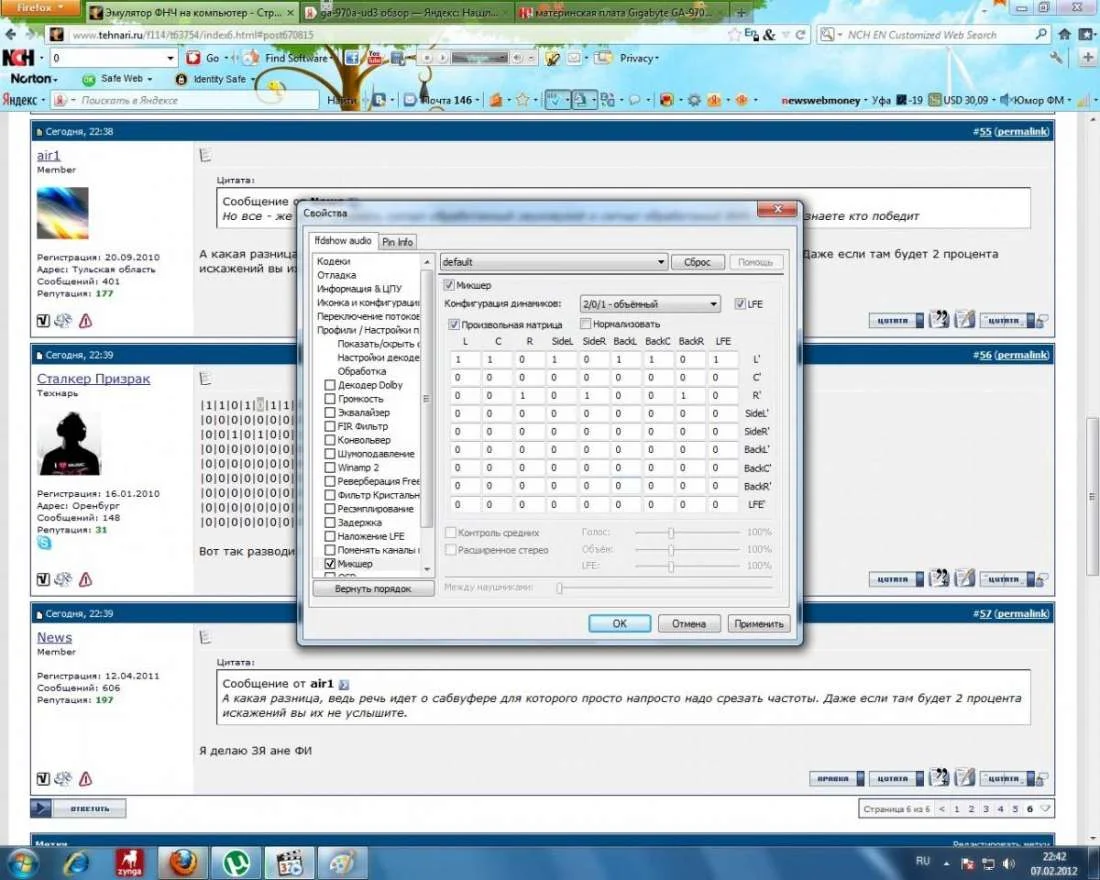Click the YouTube icon in NCH toolbar
Image resolution: width=1100 pixels, height=880 pixels.
375,58
